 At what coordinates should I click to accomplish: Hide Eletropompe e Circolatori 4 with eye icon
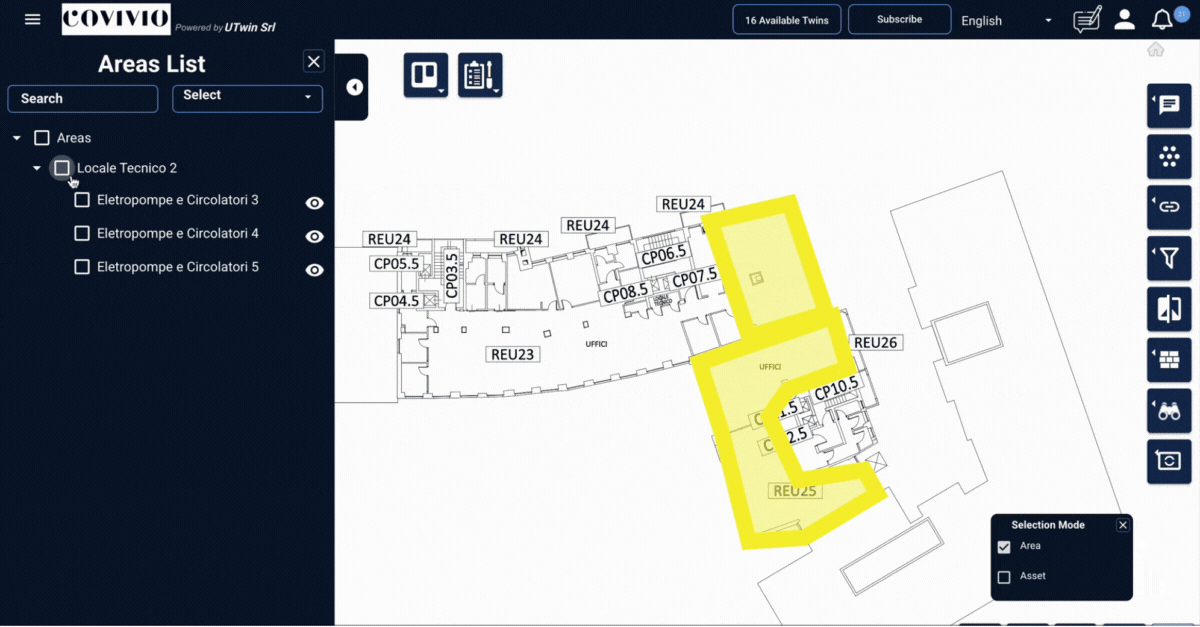314,237
